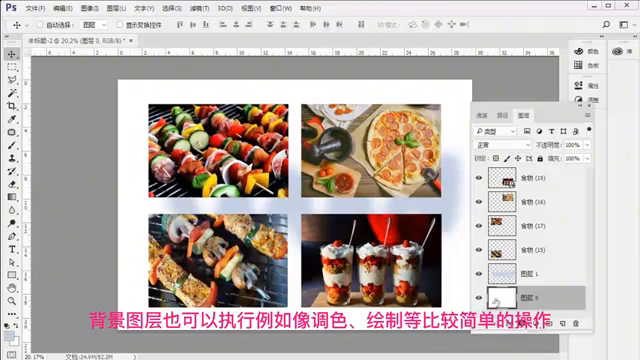The image size is (640, 360).
Task: Hide the 食物 (17) layer
Action: pos(479,226)
